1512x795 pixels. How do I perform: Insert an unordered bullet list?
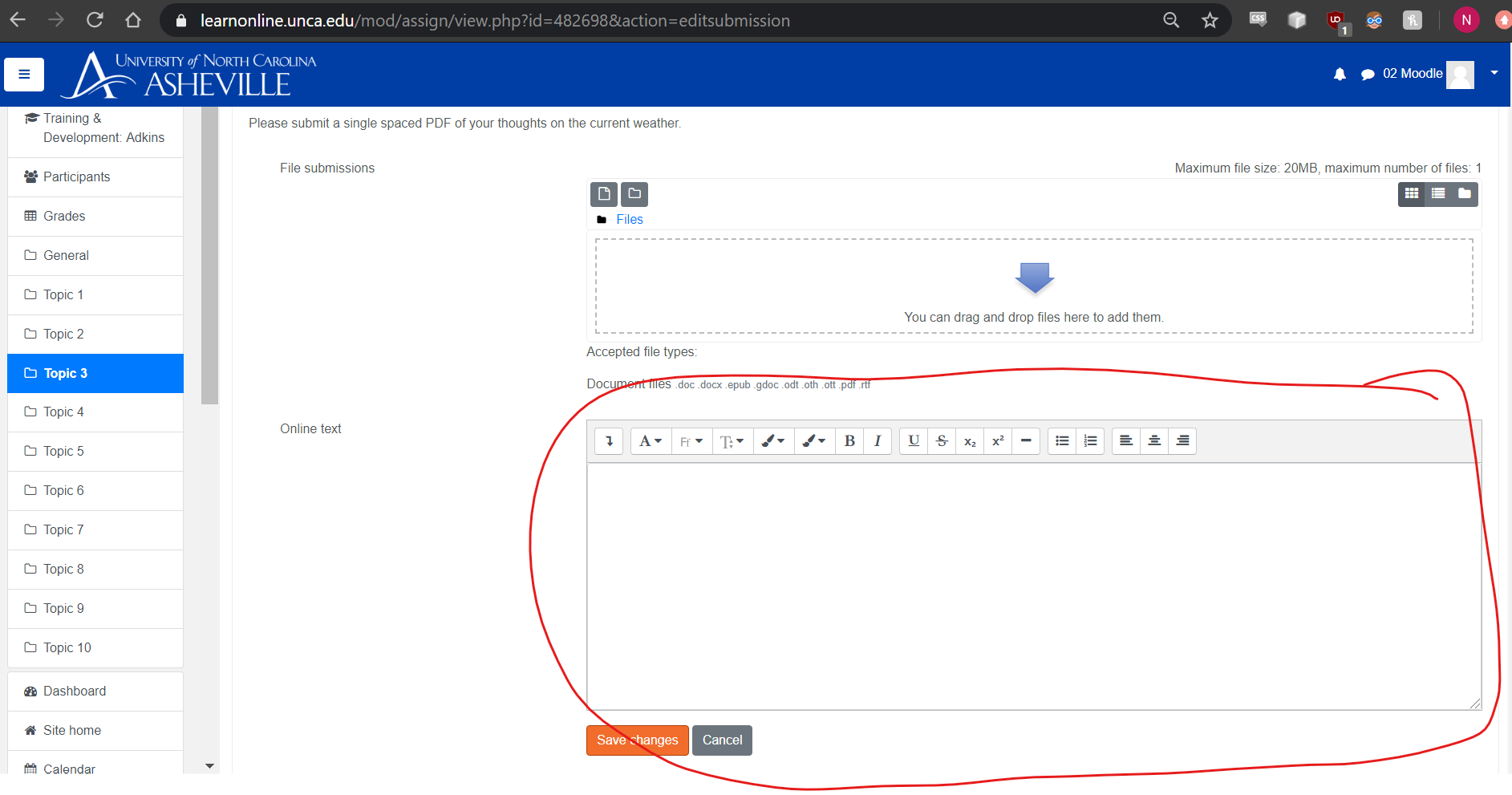1062,440
